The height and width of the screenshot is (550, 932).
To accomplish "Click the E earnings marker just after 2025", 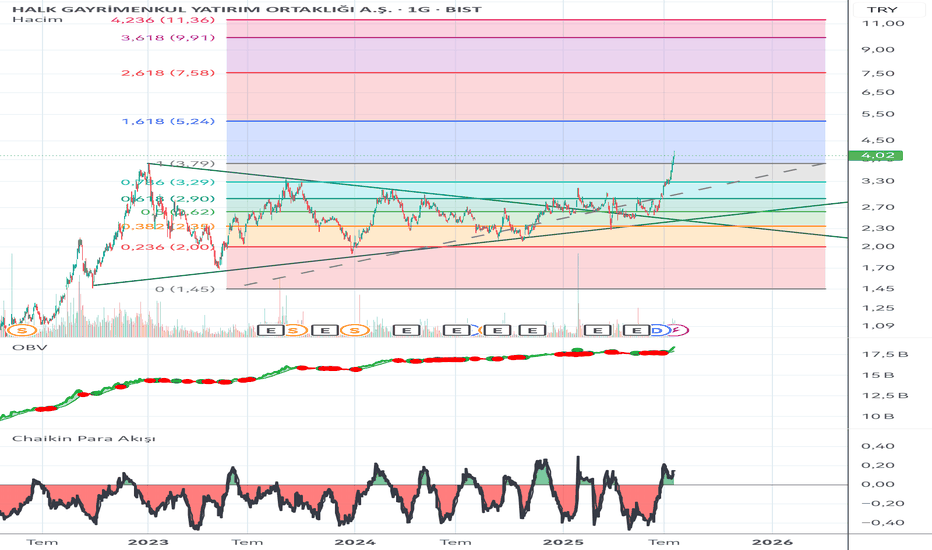I will coord(597,331).
